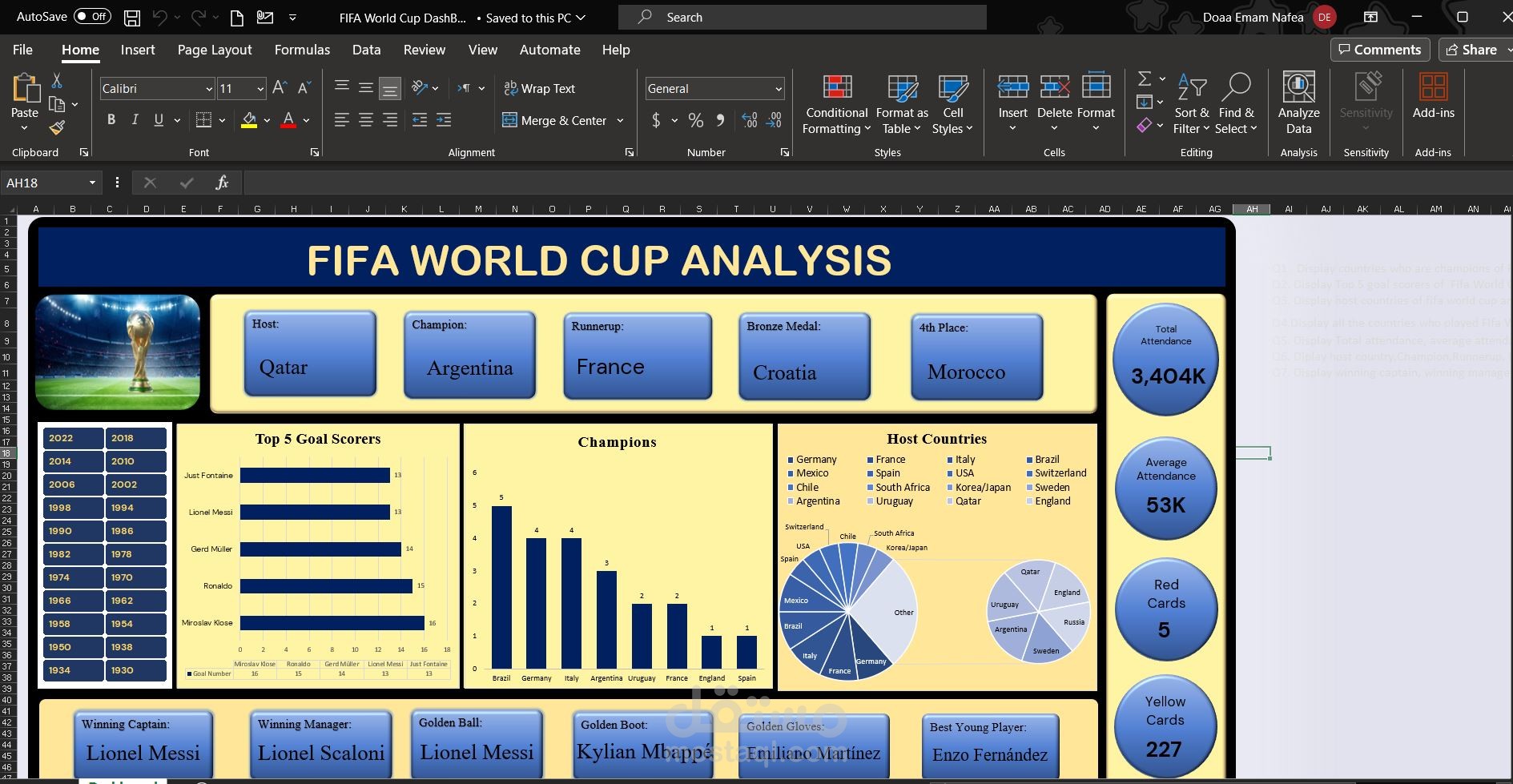Click the Copy icon in Clipboard group
Image resolution: width=1513 pixels, height=784 pixels.
pyautogui.click(x=57, y=104)
